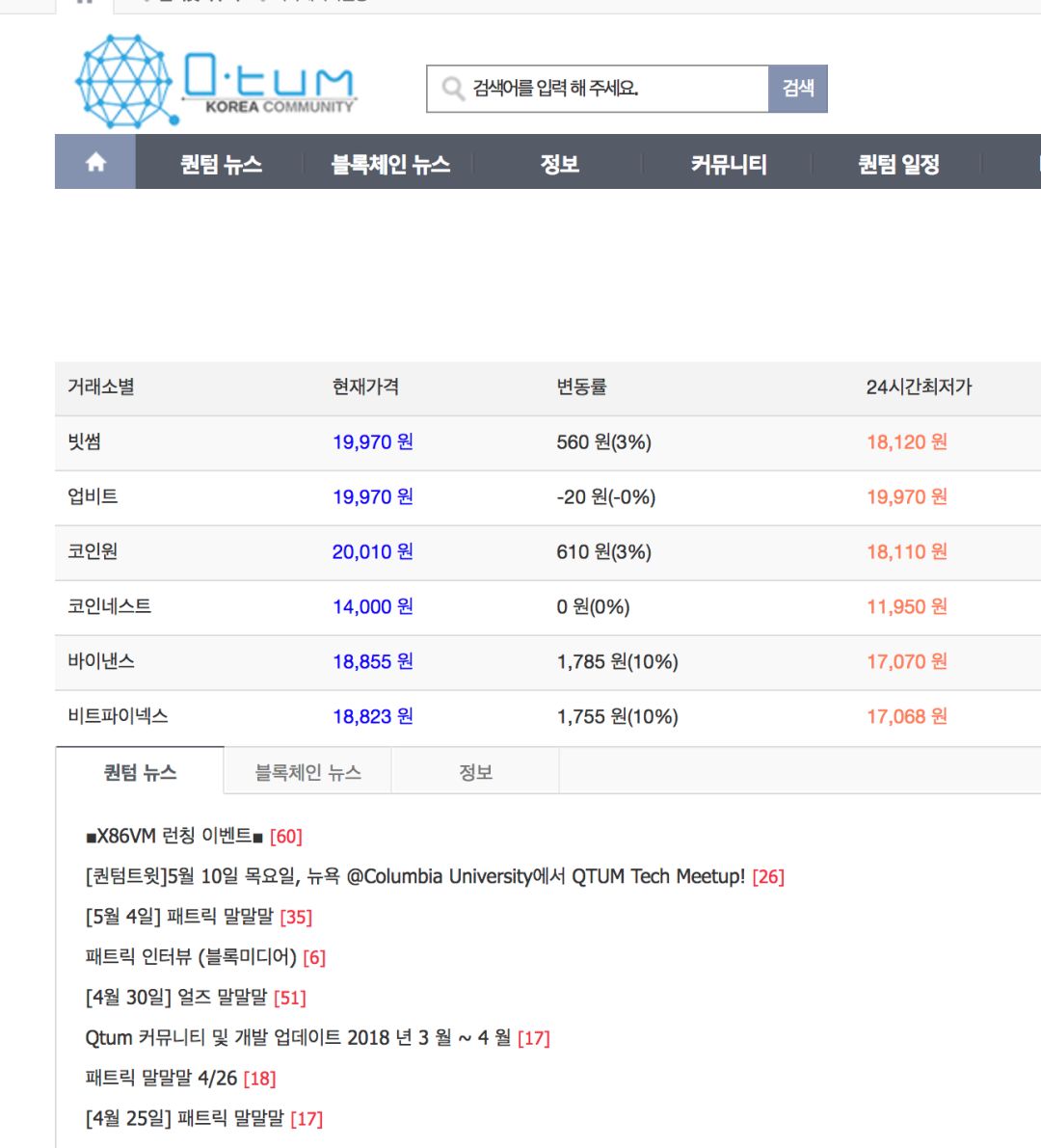Focus the search keyword input field
The image size is (1041, 1148).
point(598,89)
